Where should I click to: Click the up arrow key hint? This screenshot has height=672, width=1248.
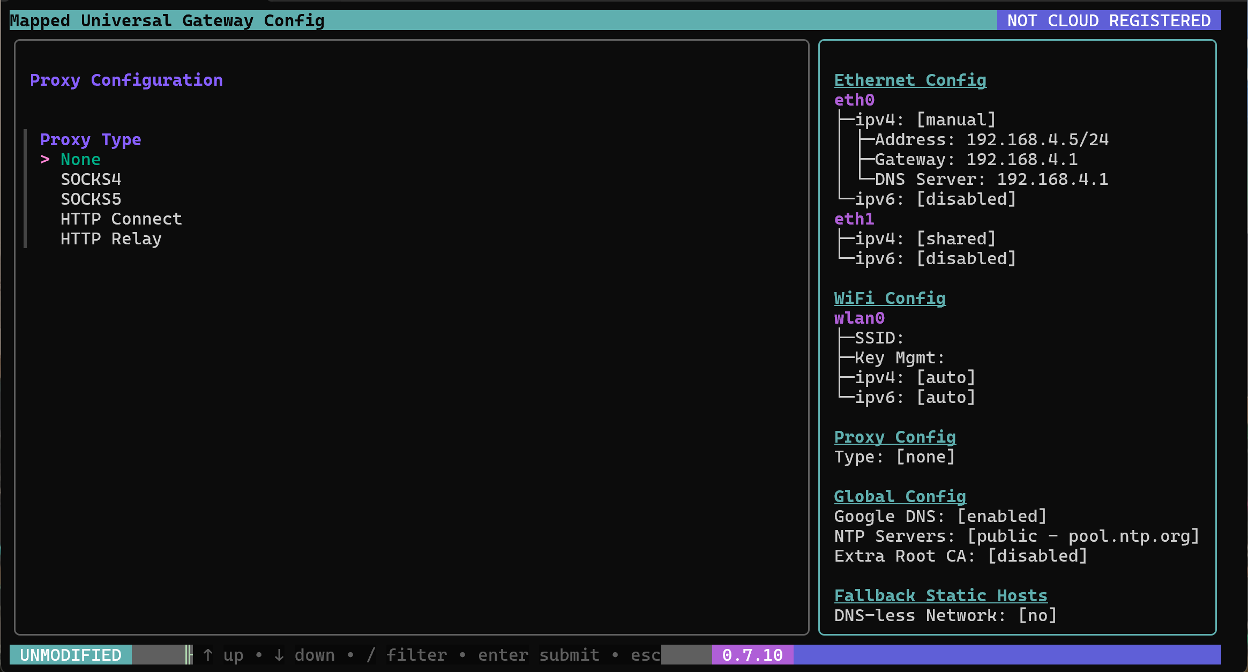coord(222,655)
